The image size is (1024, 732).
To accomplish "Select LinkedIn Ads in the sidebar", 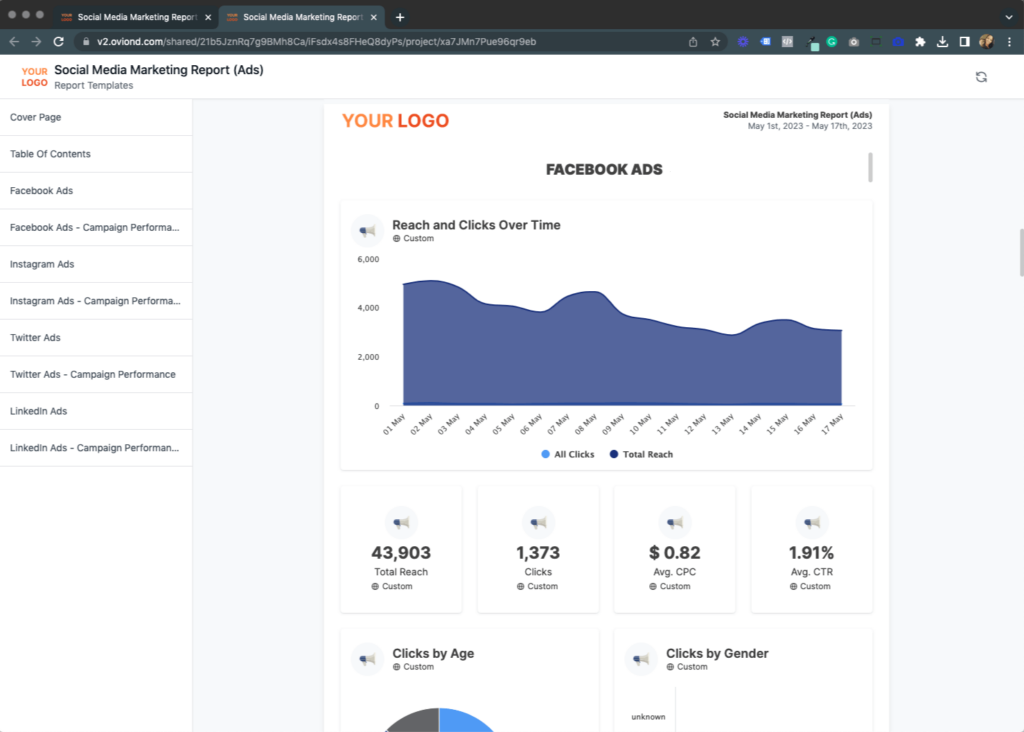I will 96,411.
